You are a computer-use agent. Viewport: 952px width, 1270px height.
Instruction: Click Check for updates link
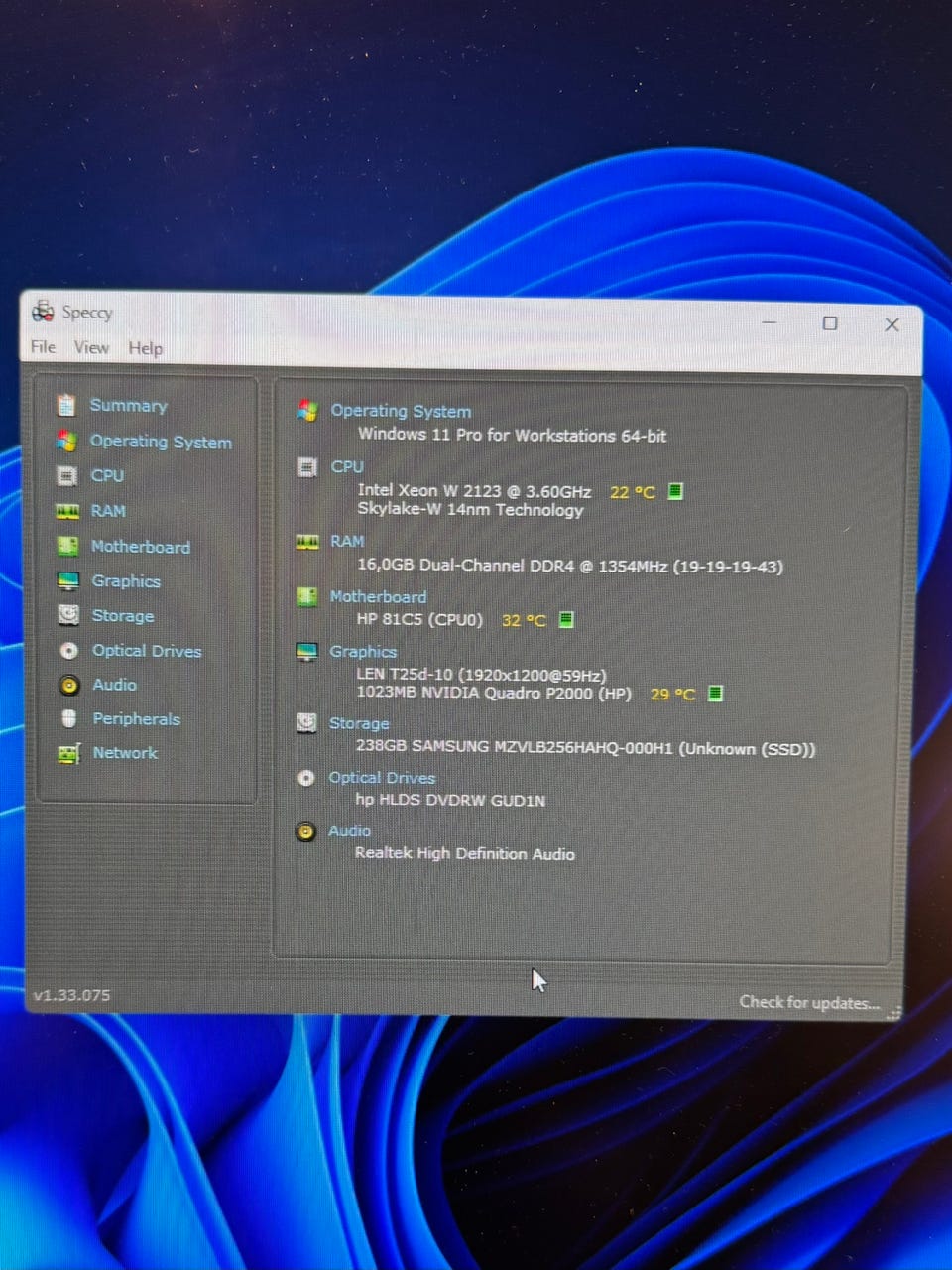(809, 1002)
